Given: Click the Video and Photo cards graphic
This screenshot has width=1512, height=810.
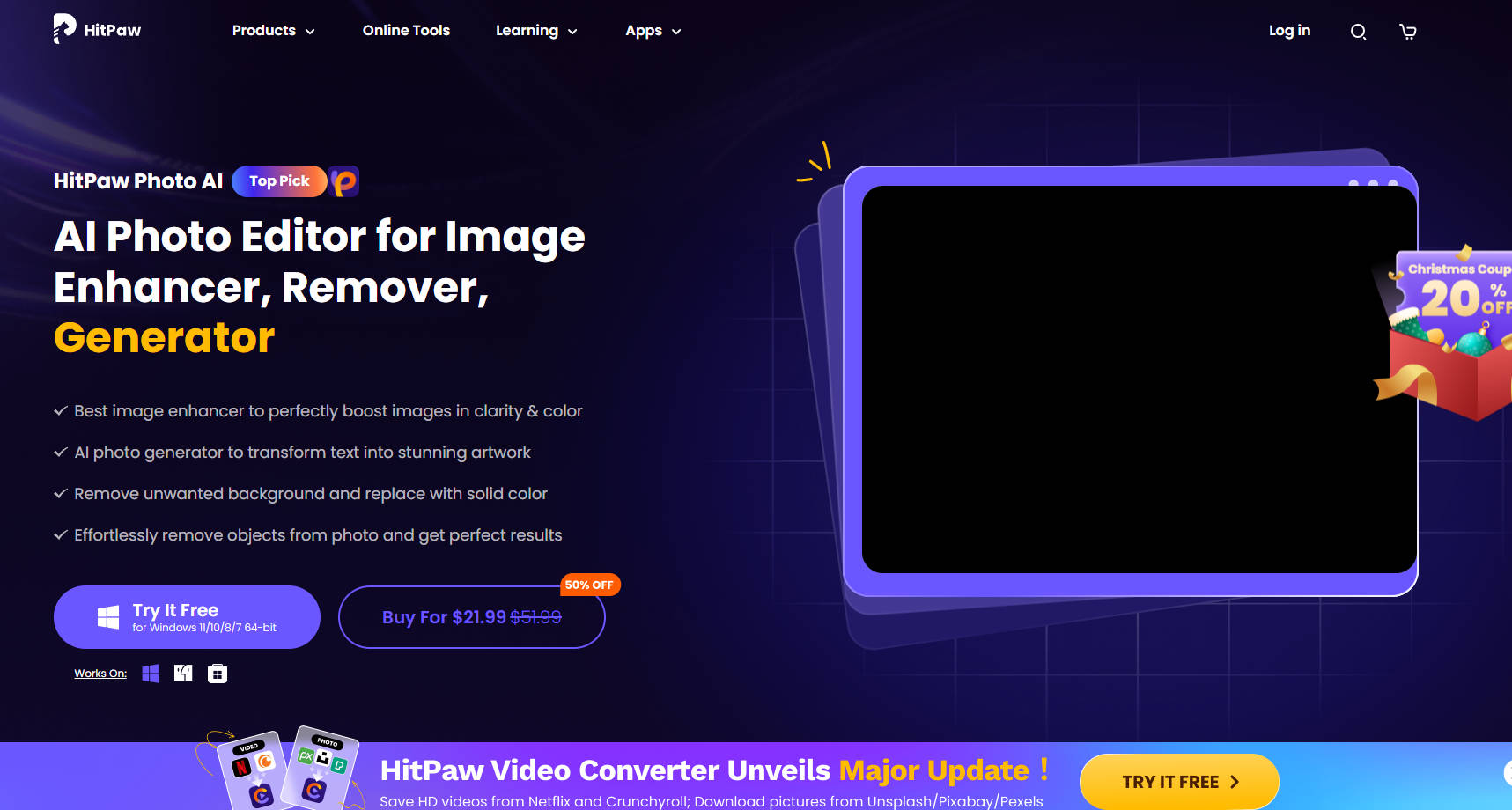Looking at the screenshot, I should [x=279, y=769].
